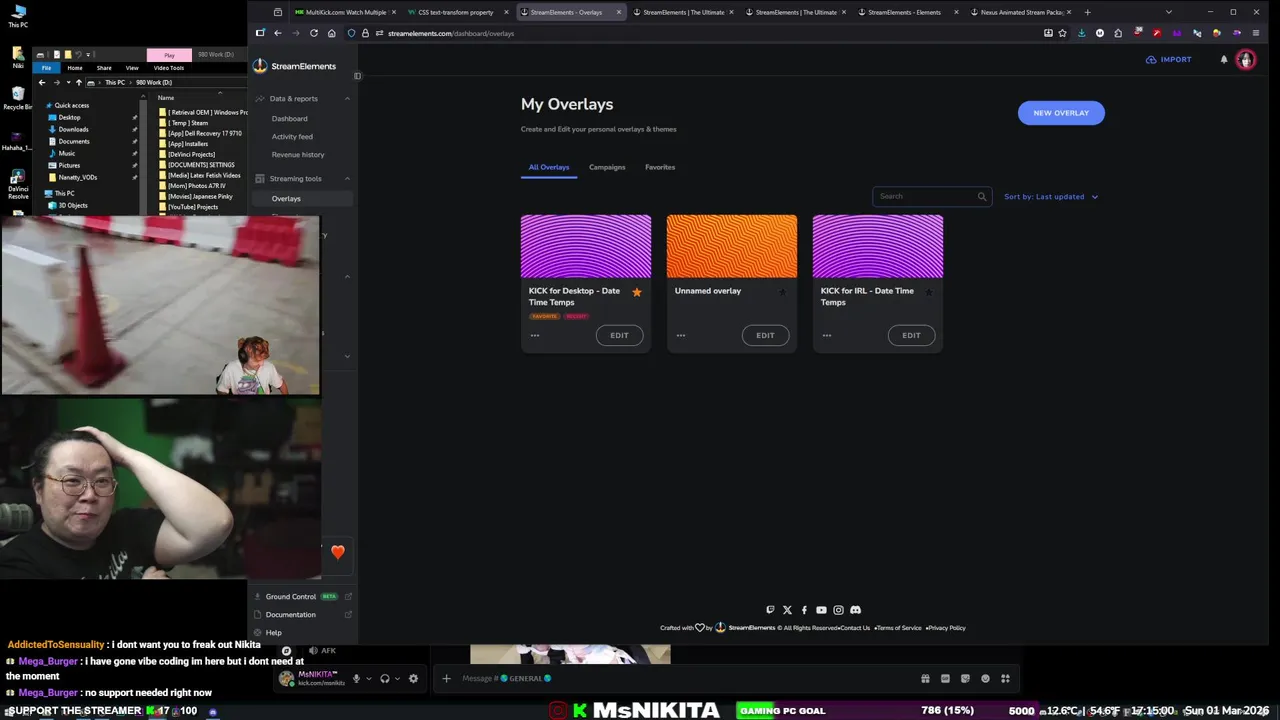Screen dimensions: 1280x720
Task: Open the X social icon in footer
Action: point(787,610)
